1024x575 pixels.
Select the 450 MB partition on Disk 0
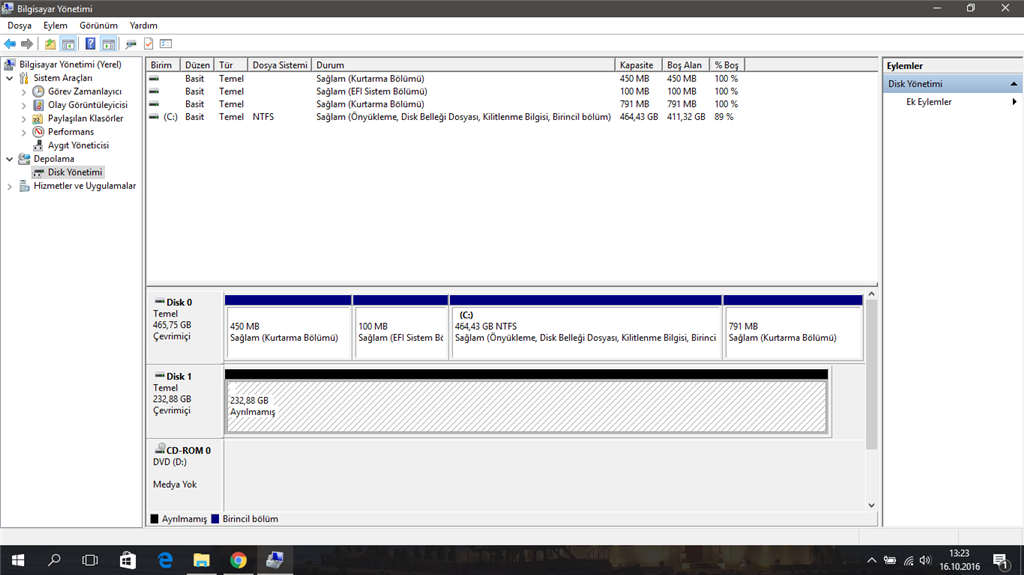pos(288,327)
